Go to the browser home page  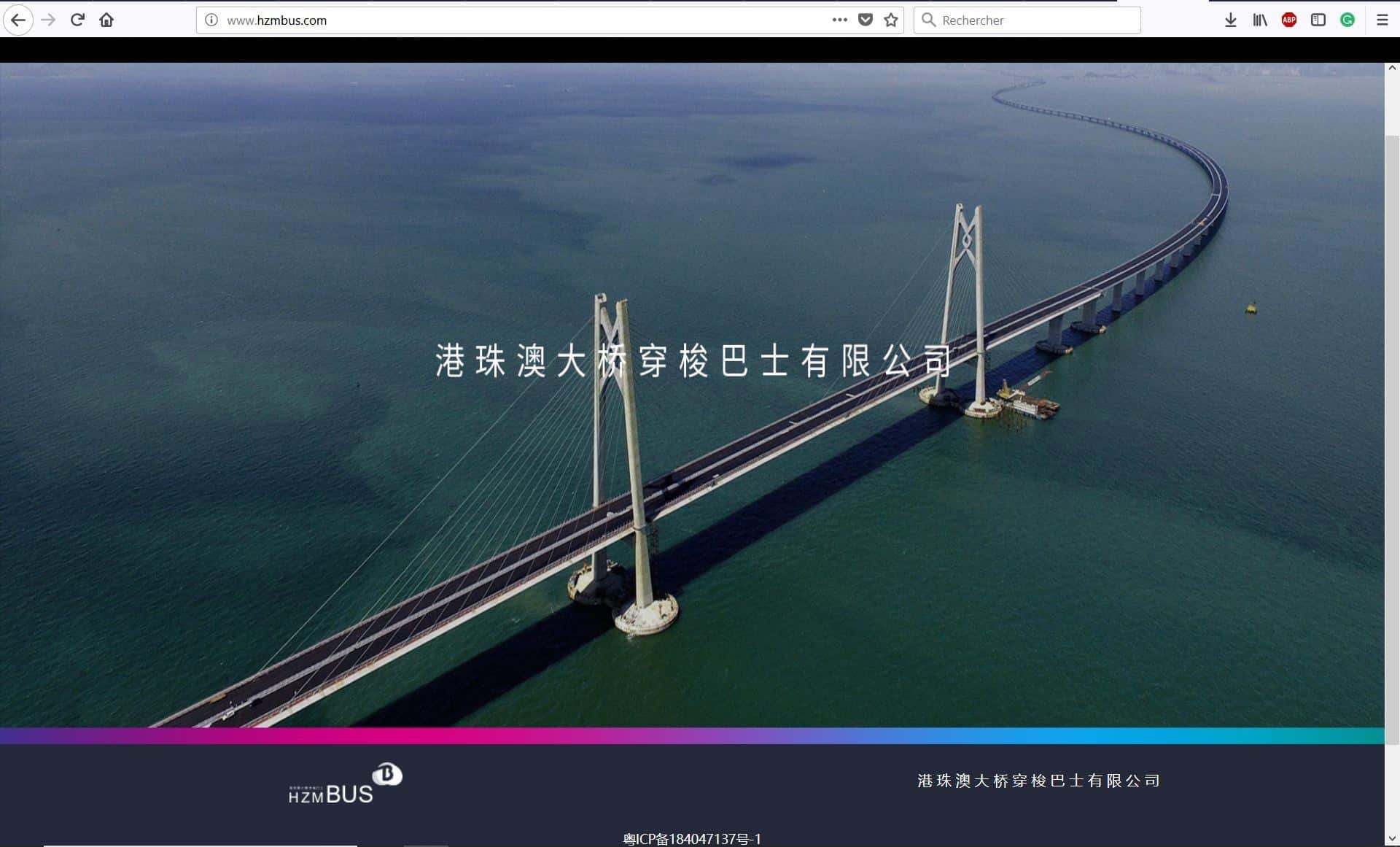point(106,20)
